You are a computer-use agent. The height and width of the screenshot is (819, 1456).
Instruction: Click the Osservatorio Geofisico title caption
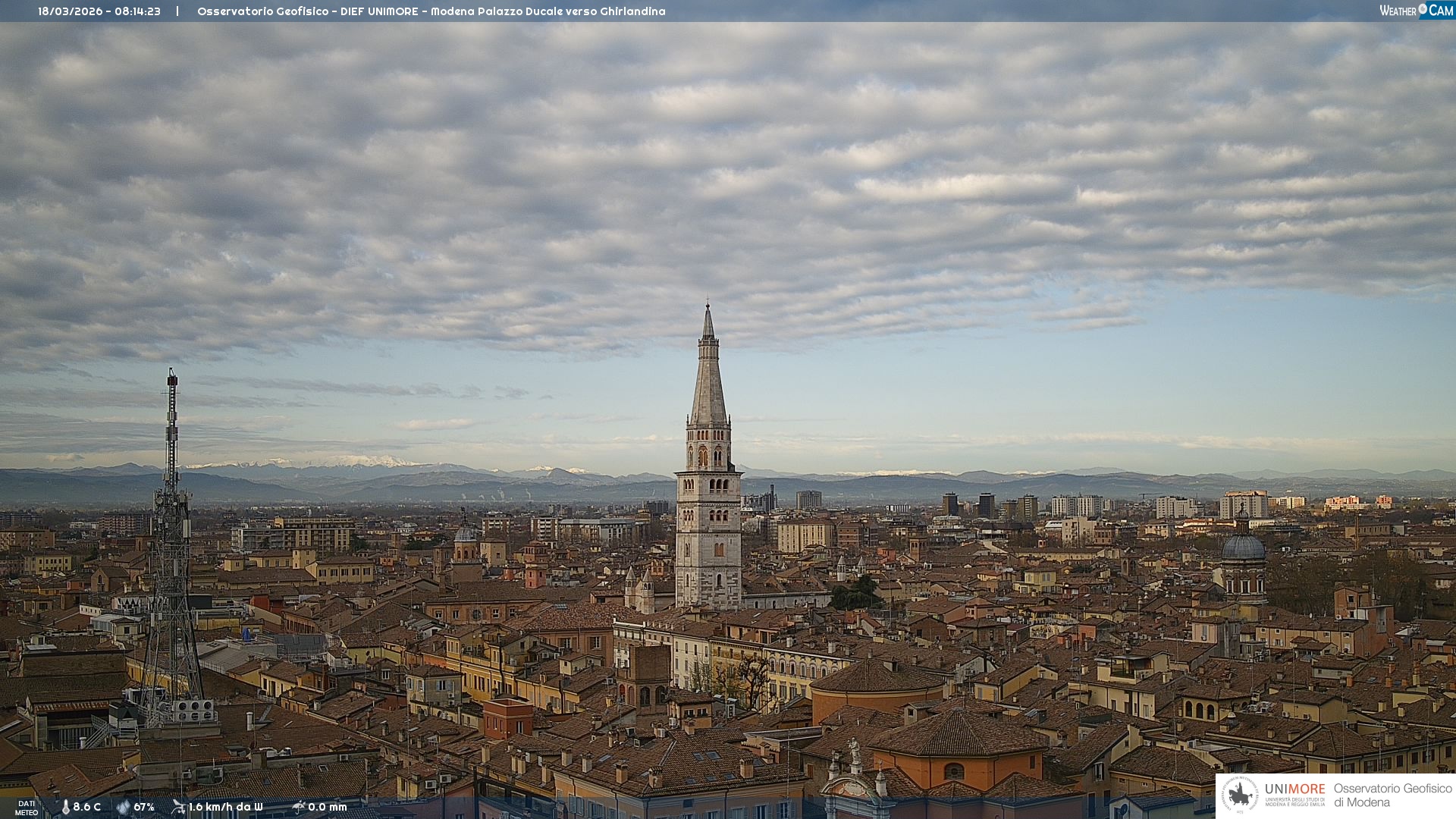coord(431,11)
